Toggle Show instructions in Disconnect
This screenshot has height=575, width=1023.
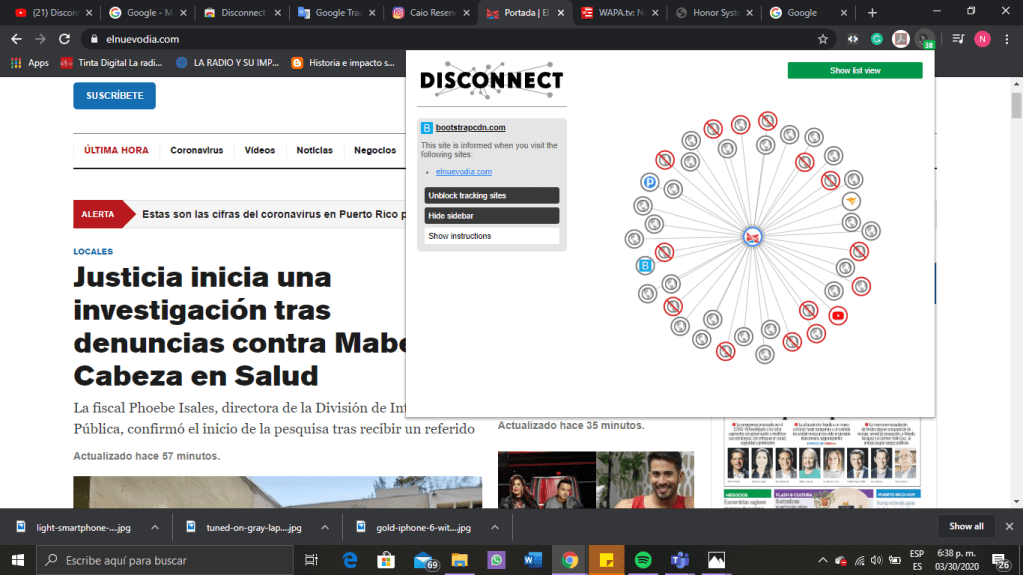click(x=491, y=236)
